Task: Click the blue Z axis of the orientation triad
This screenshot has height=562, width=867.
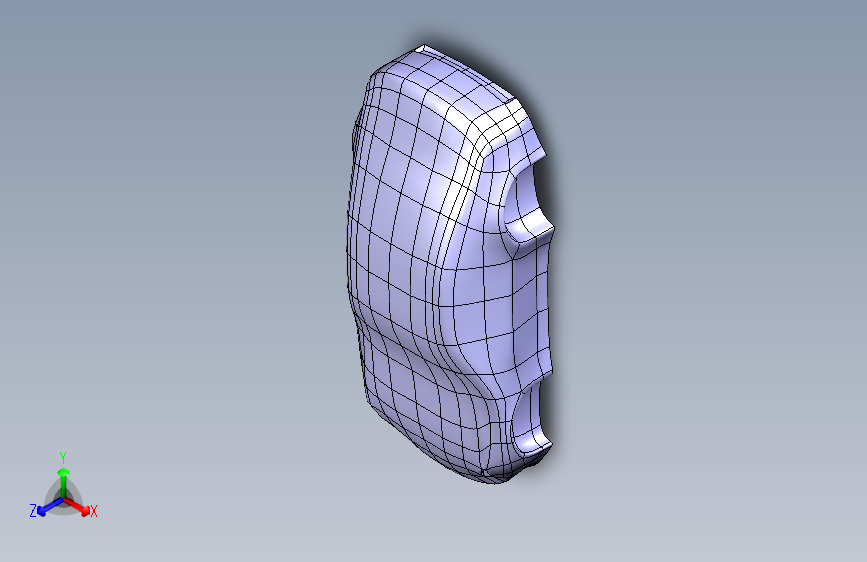Action: [x=50, y=506]
